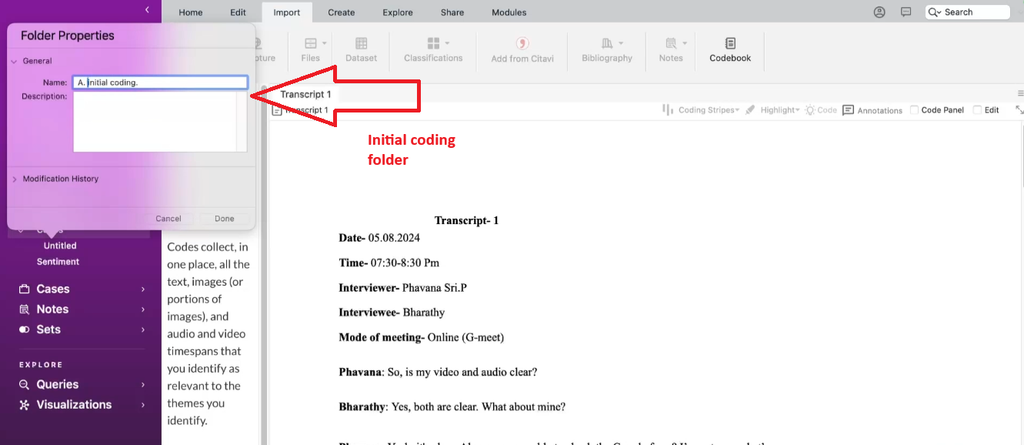Select the Untitled codes folder
Image resolution: width=1024 pixels, height=445 pixels.
(60, 246)
